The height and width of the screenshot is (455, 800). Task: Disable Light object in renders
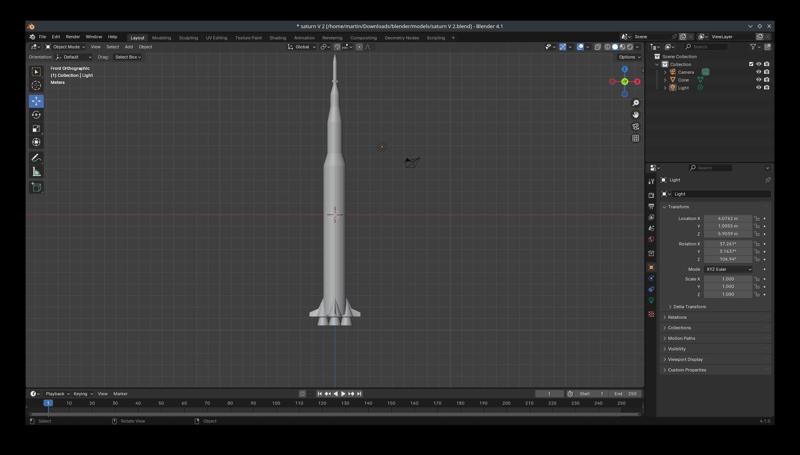[766, 88]
